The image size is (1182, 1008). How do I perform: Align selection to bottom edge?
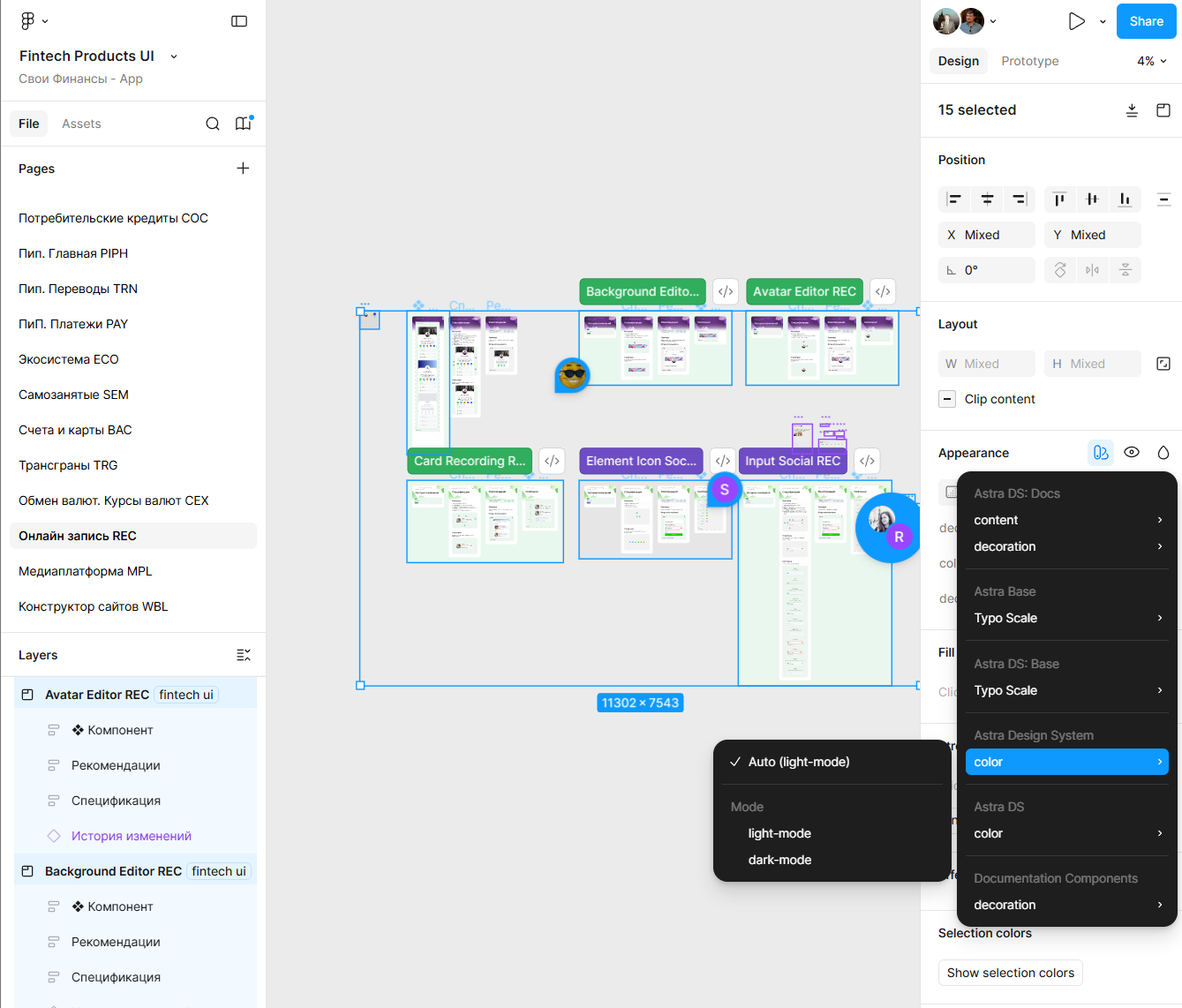(1125, 199)
